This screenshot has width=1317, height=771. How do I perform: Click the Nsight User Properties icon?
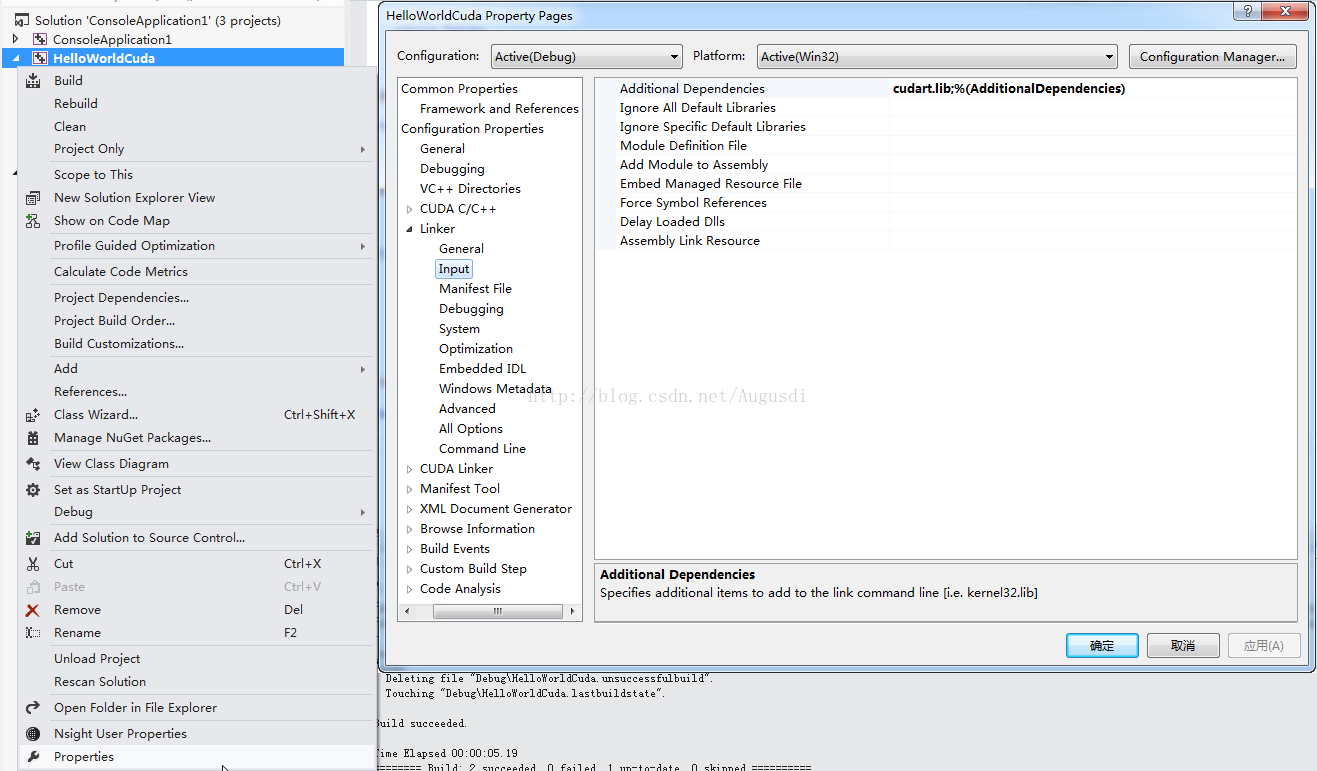click(x=33, y=734)
